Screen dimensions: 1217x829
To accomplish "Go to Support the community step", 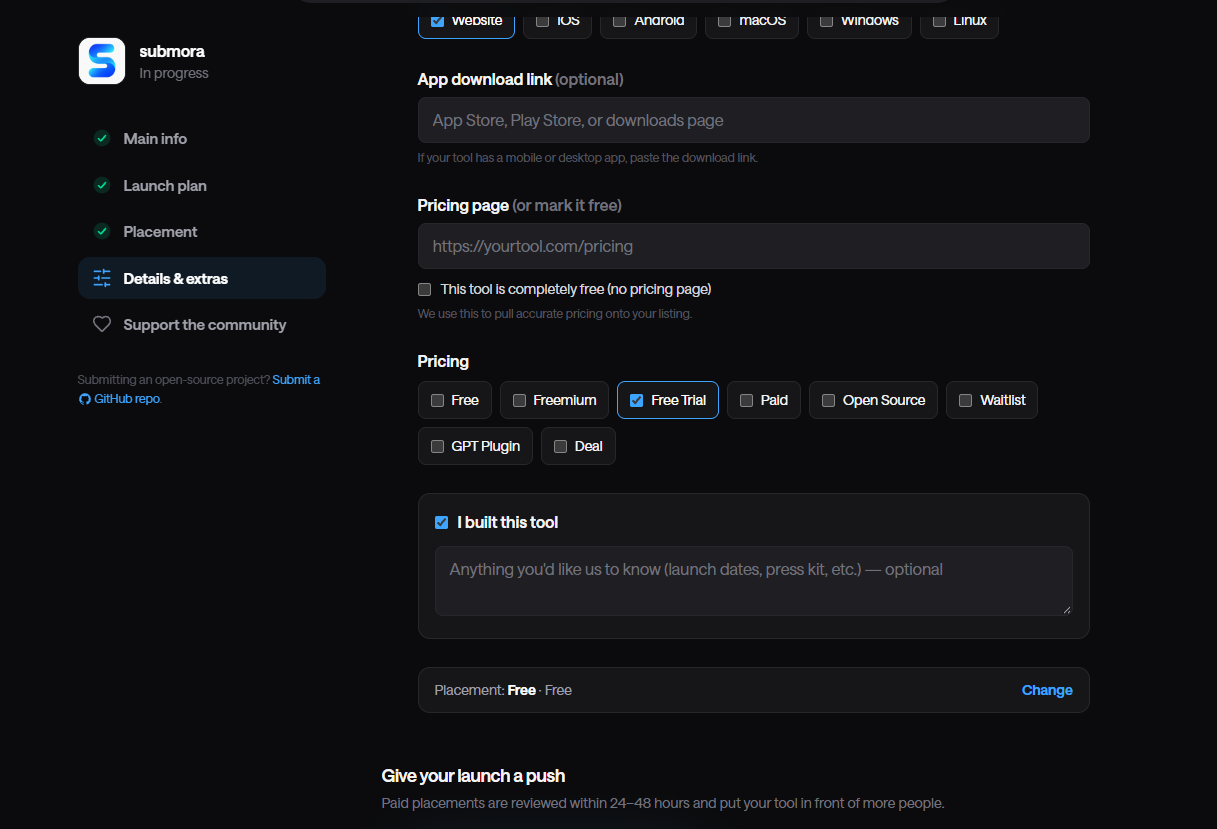I will point(202,324).
